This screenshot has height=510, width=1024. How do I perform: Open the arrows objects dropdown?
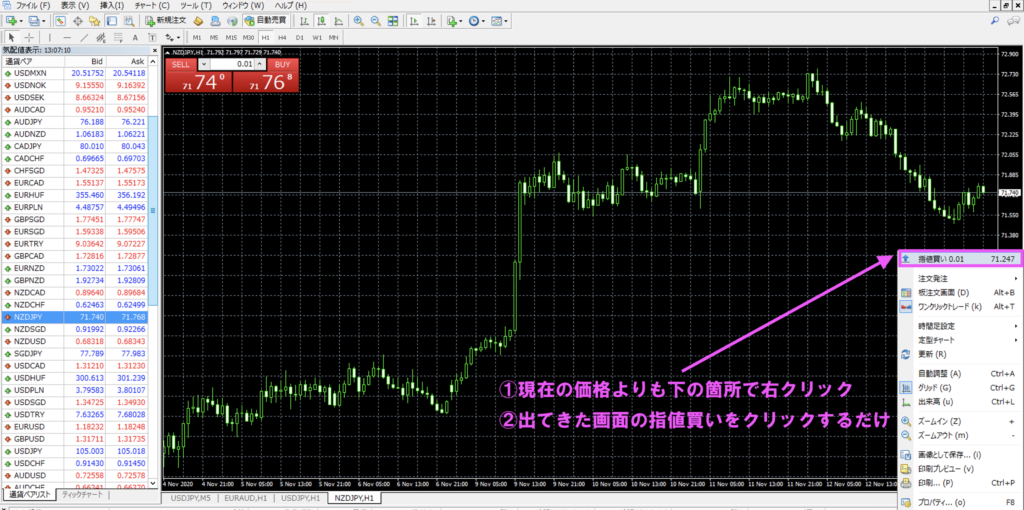(x=173, y=37)
